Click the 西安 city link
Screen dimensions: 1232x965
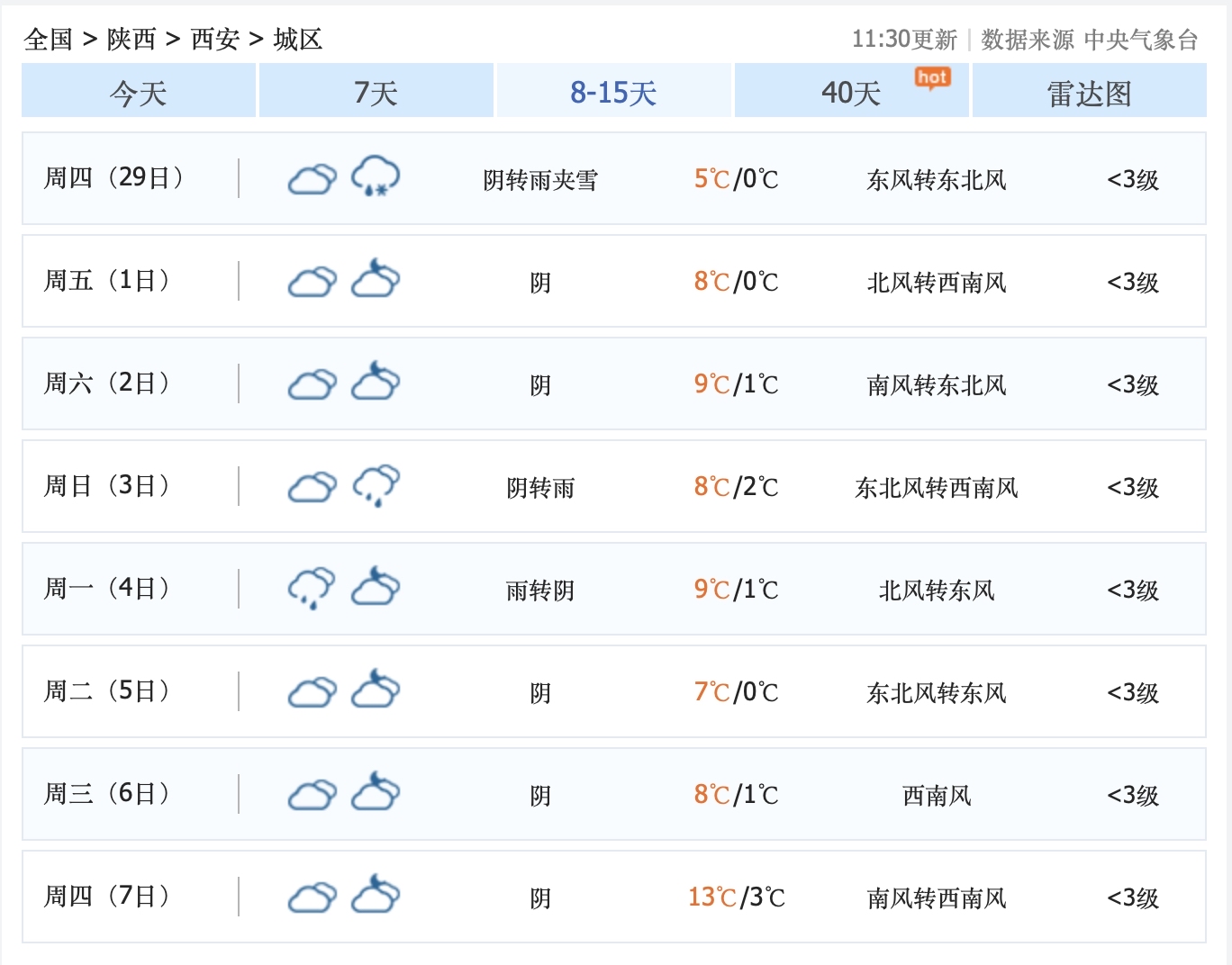coord(218,39)
